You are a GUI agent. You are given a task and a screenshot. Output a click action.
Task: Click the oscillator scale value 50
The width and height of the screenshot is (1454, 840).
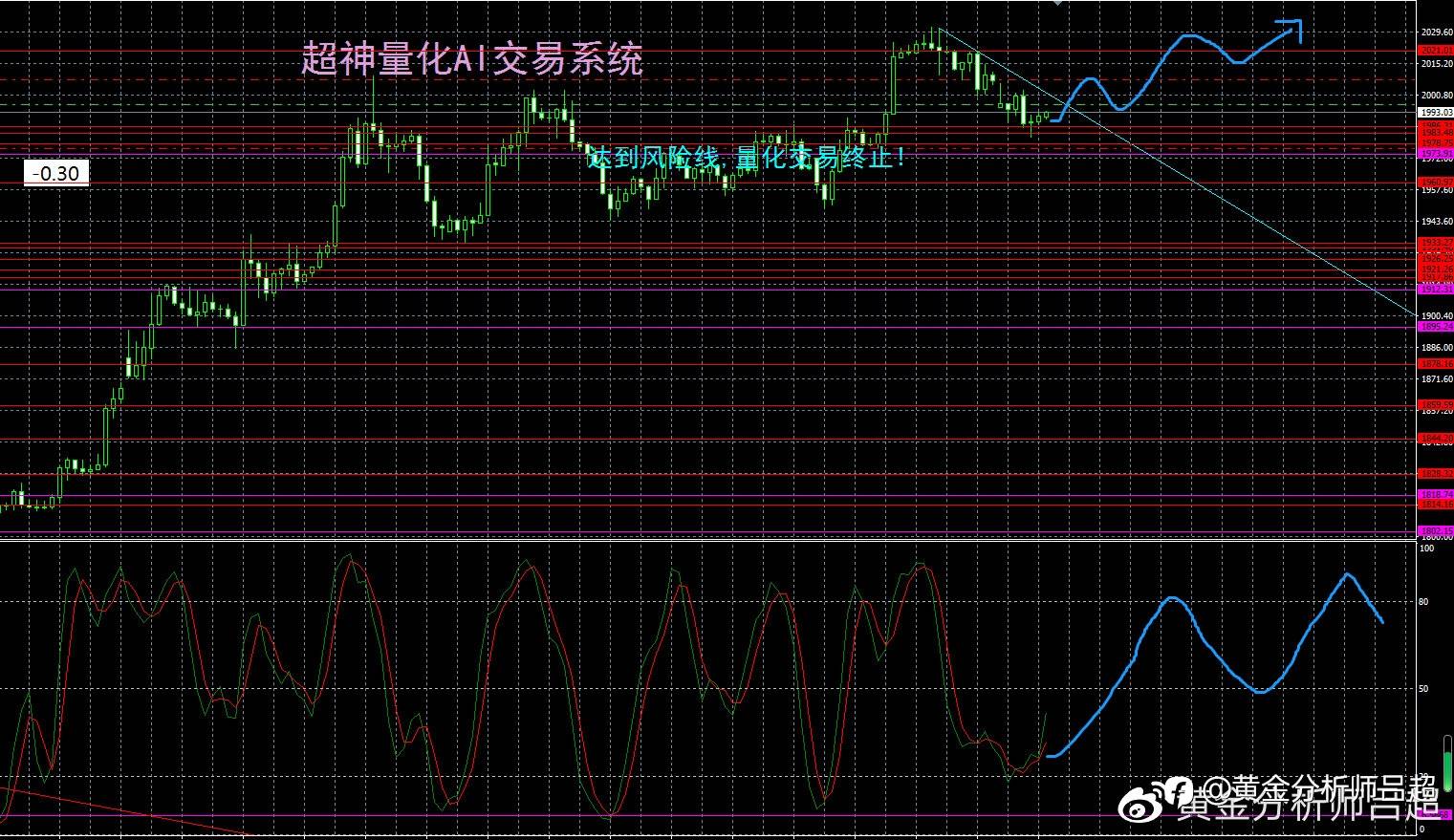(1425, 689)
